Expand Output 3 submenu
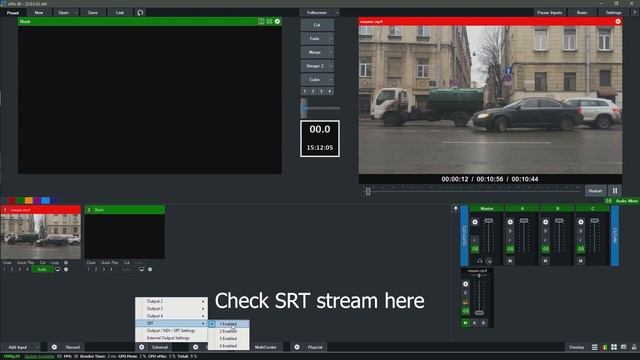This screenshot has height=360, width=640. click(x=171, y=309)
